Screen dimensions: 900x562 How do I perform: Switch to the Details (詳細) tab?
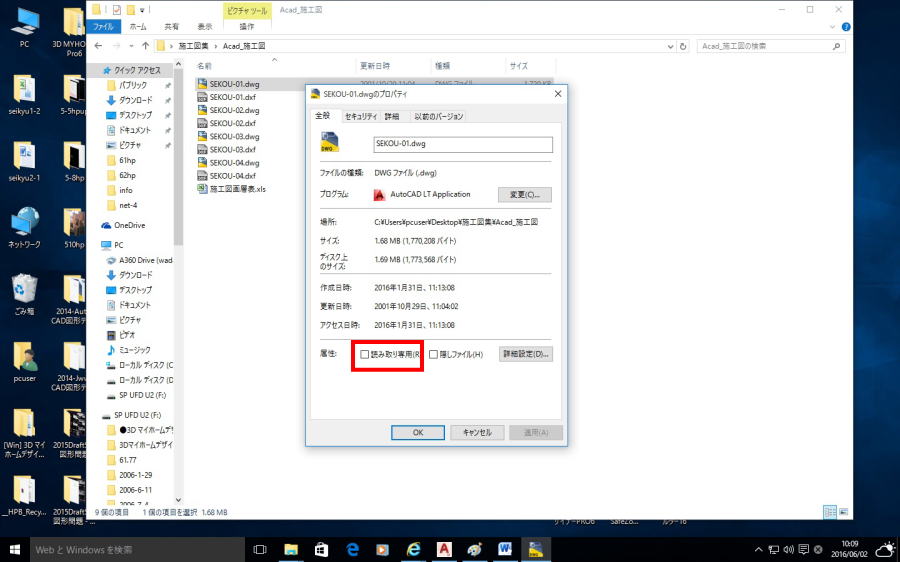coord(392,117)
